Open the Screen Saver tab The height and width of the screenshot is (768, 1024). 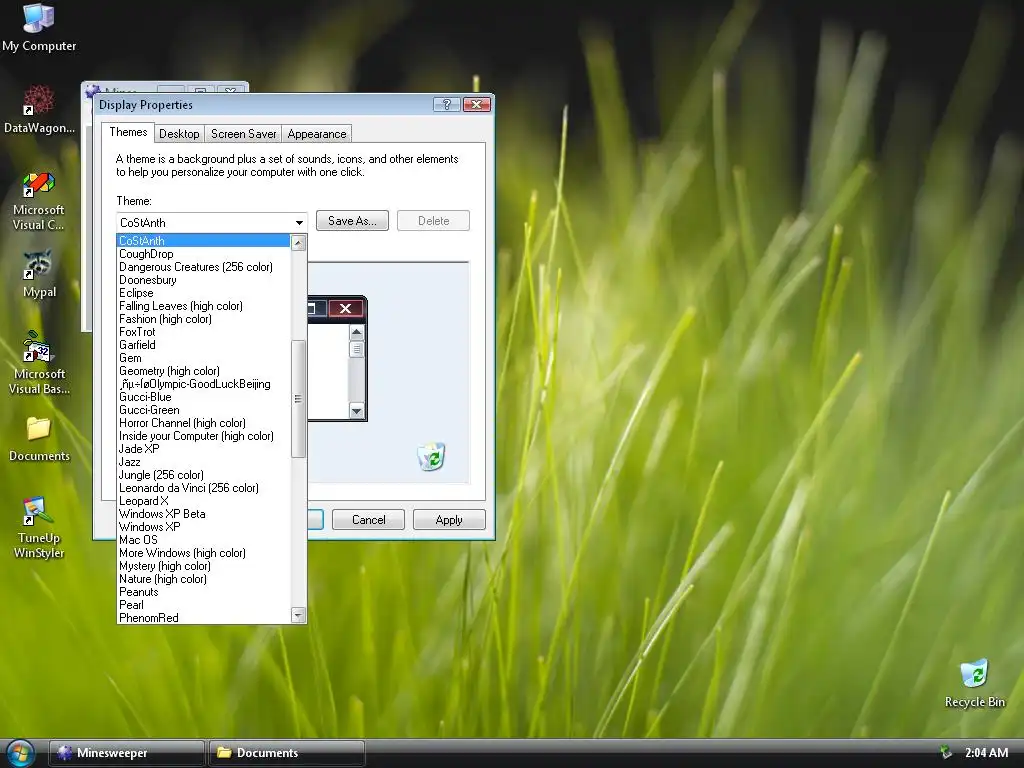coord(244,134)
